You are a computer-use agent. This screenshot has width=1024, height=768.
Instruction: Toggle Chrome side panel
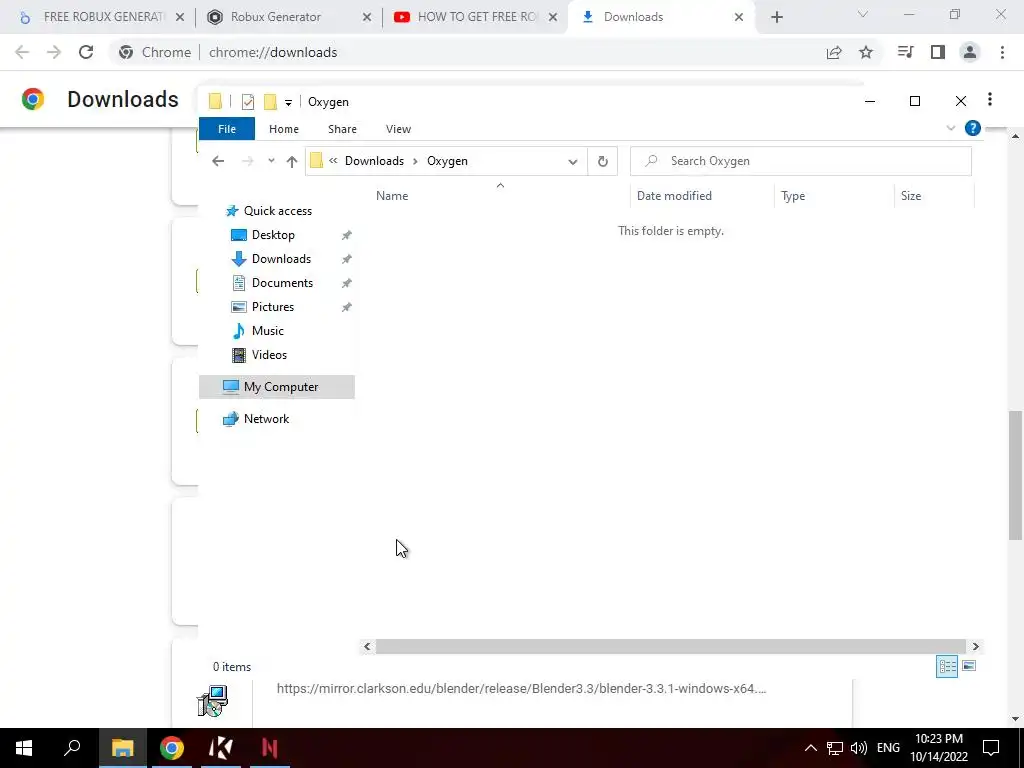938,52
